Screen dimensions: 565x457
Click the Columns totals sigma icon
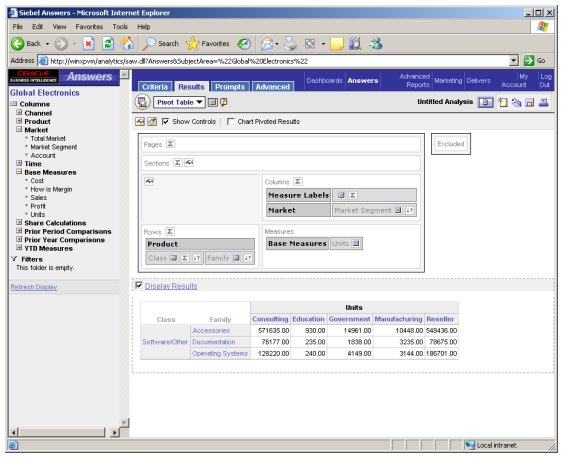[x=298, y=182]
